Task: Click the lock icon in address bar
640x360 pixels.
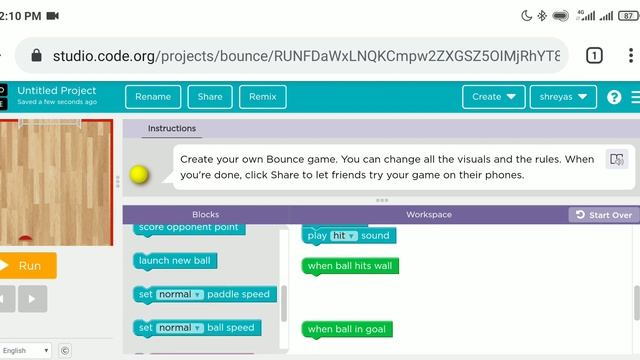Action: (x=36, y=56)
